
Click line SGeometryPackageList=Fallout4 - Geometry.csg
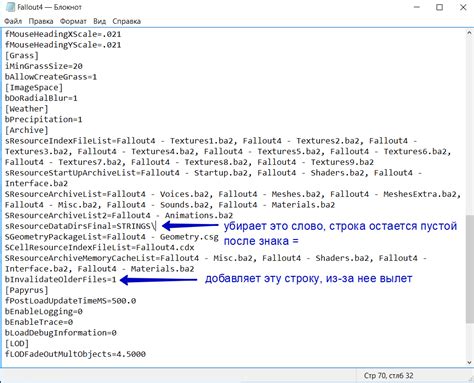click(x=112, y=237)
